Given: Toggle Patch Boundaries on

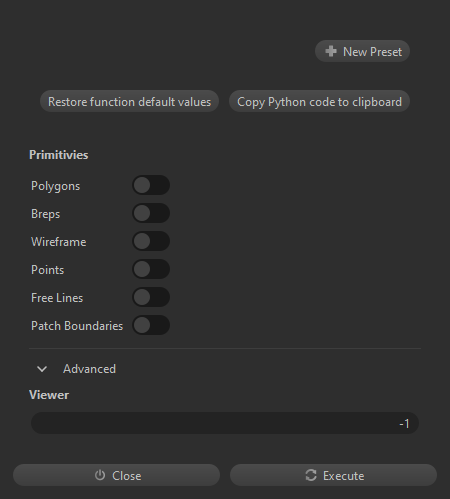Looking at the screenshot, I should pos(151,325).
